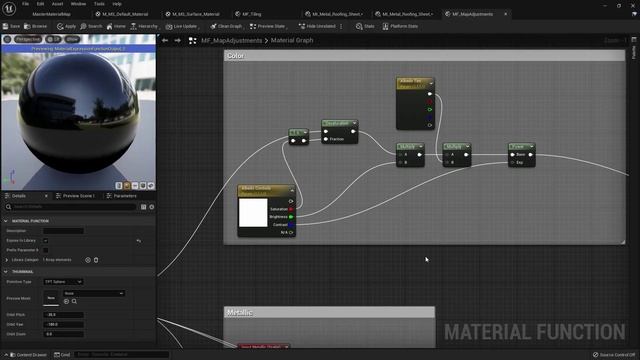Click the graph breadcrumb menu icon
The width and height of the screenshot is (640, 360).
pyautogui.click(x=193, y=40)
